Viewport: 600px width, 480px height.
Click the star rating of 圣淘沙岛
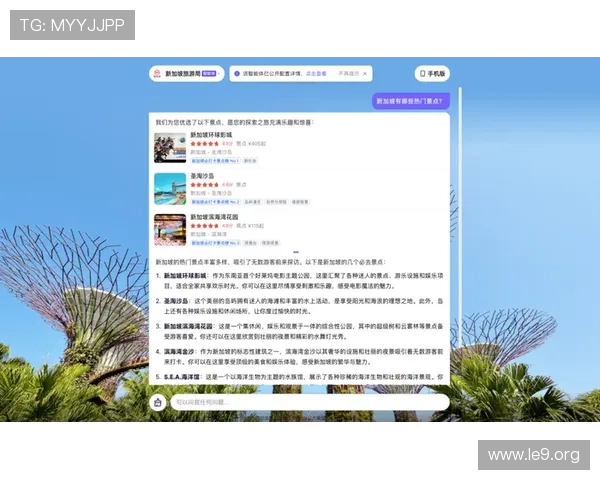[x=205, y=185]
